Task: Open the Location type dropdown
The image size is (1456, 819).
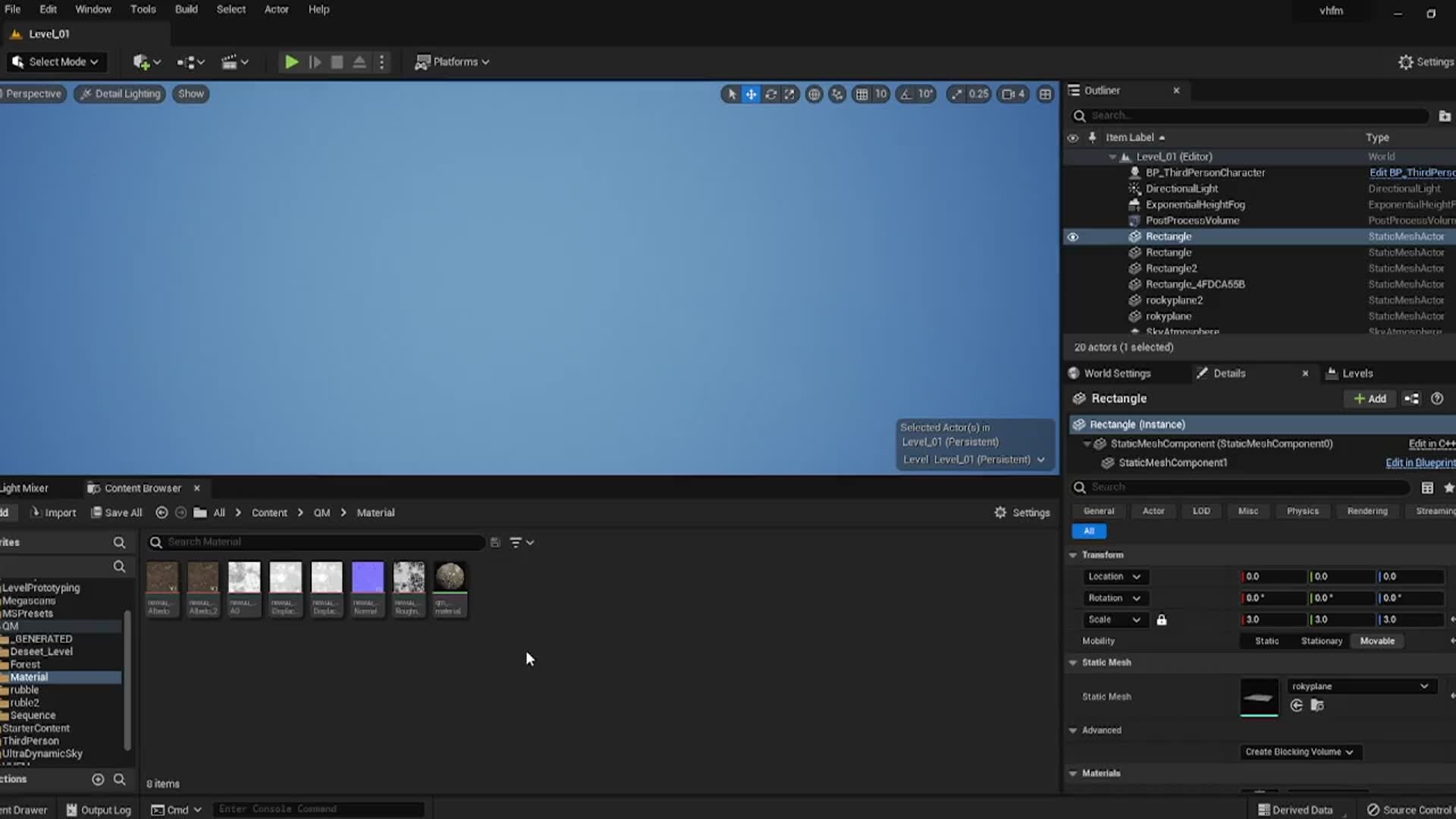Action: 1115,576
